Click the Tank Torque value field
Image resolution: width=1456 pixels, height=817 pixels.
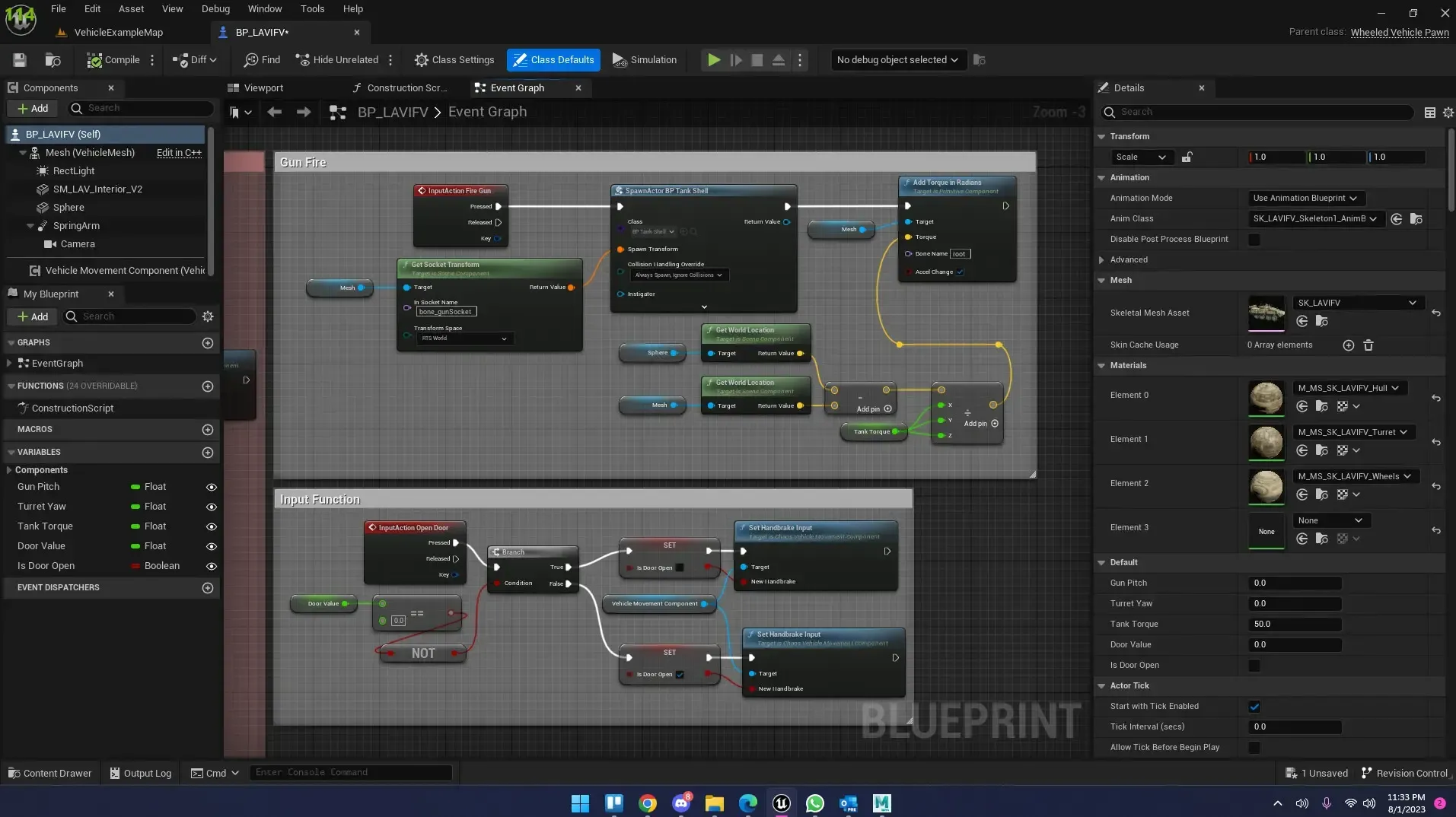[x=1295, y=625]
